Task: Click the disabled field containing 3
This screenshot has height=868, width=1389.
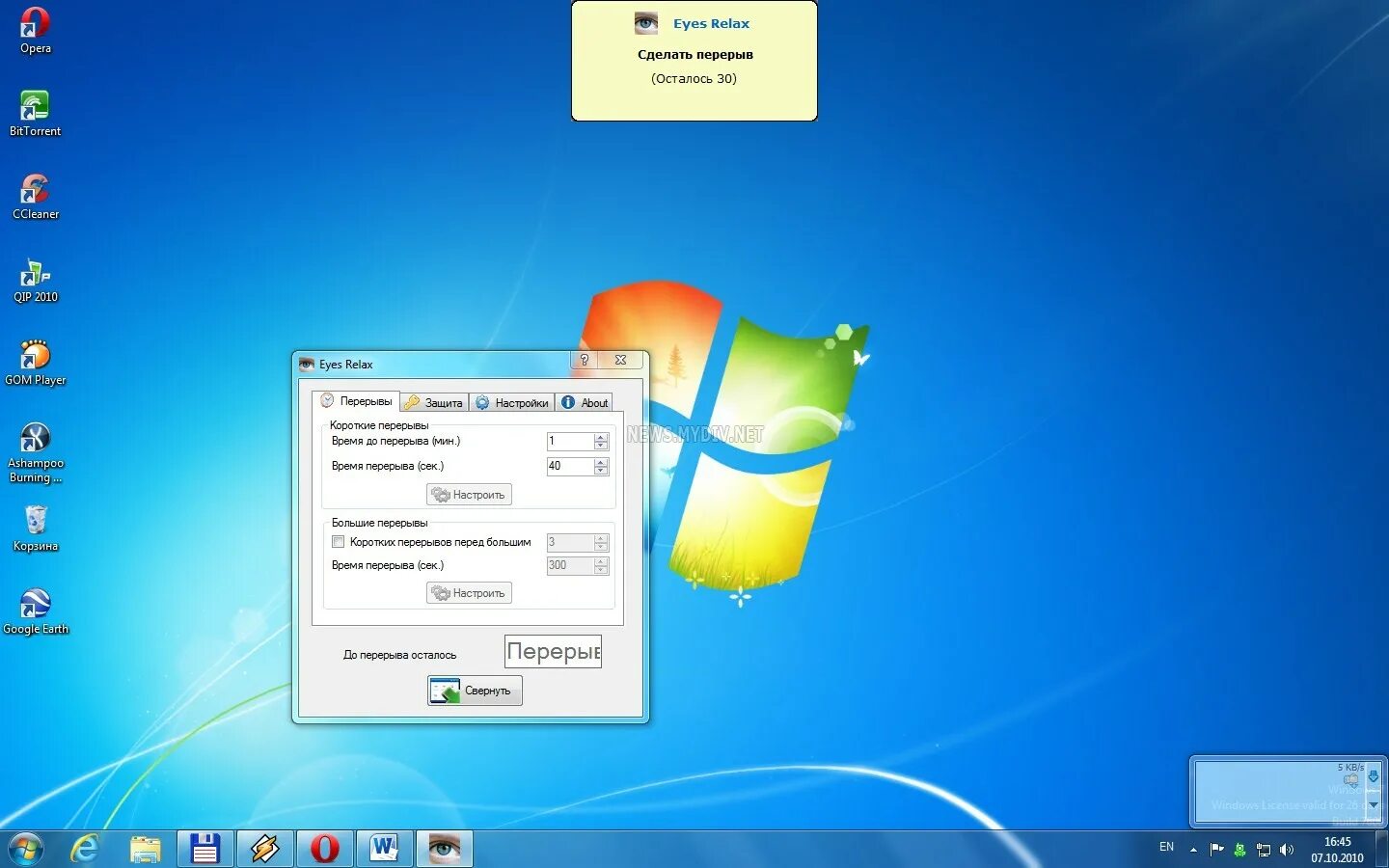Action: (570, 543)
